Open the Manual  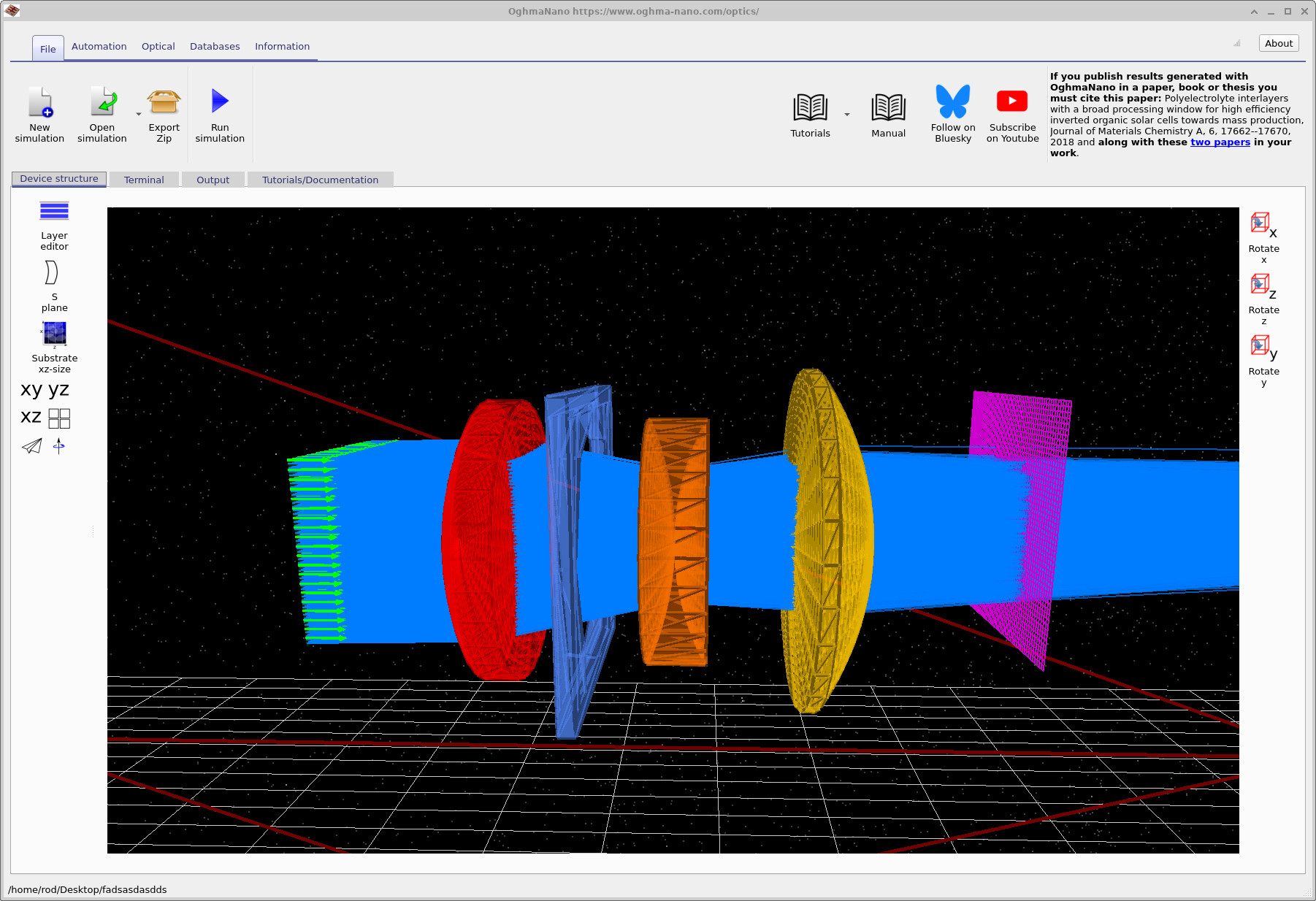coord(888,110)
